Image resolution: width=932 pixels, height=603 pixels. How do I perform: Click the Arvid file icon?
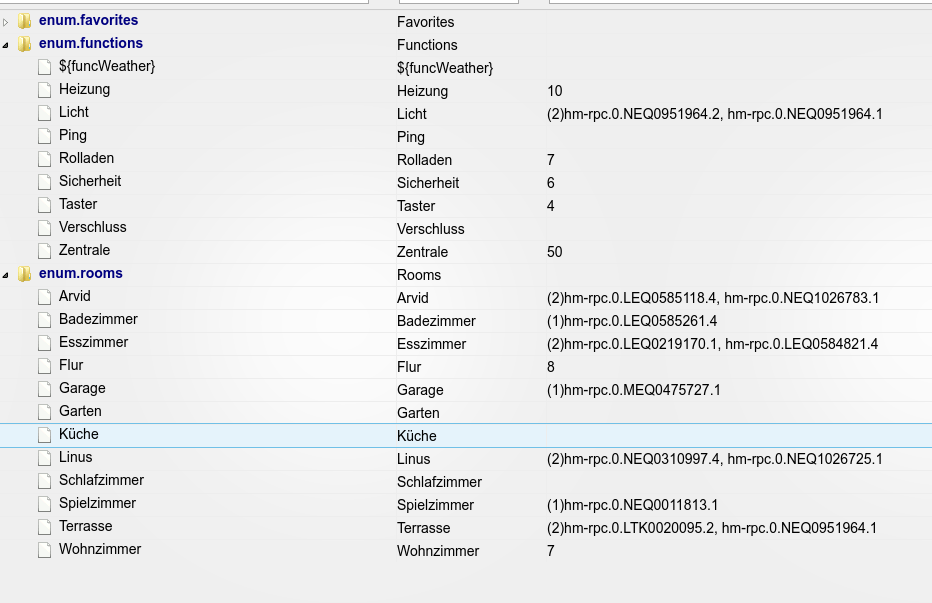(x=45, y=297)
